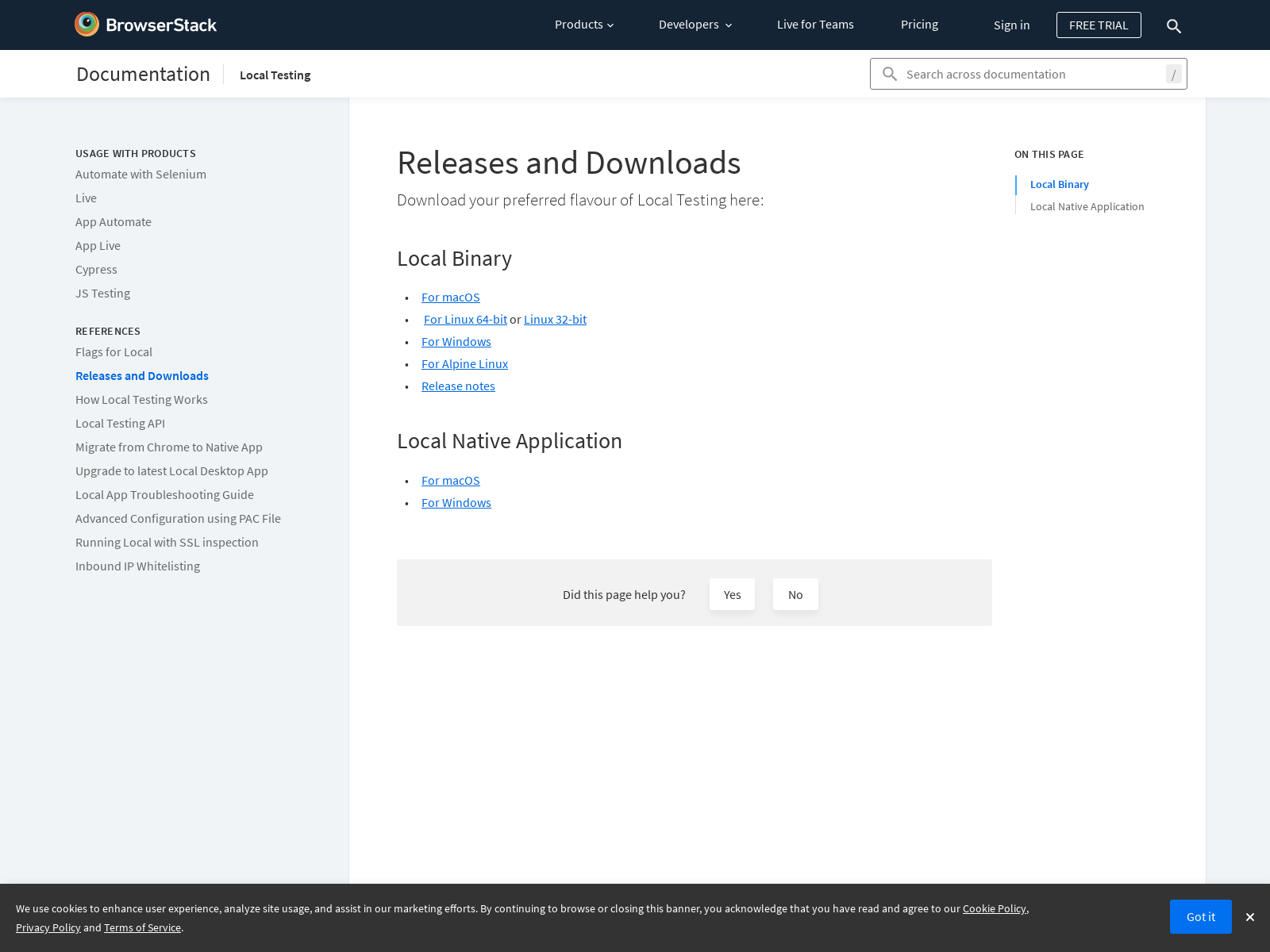Open Migrate from Chrome to Native App
1270x952 pixels.
click(x=169, y=447)
